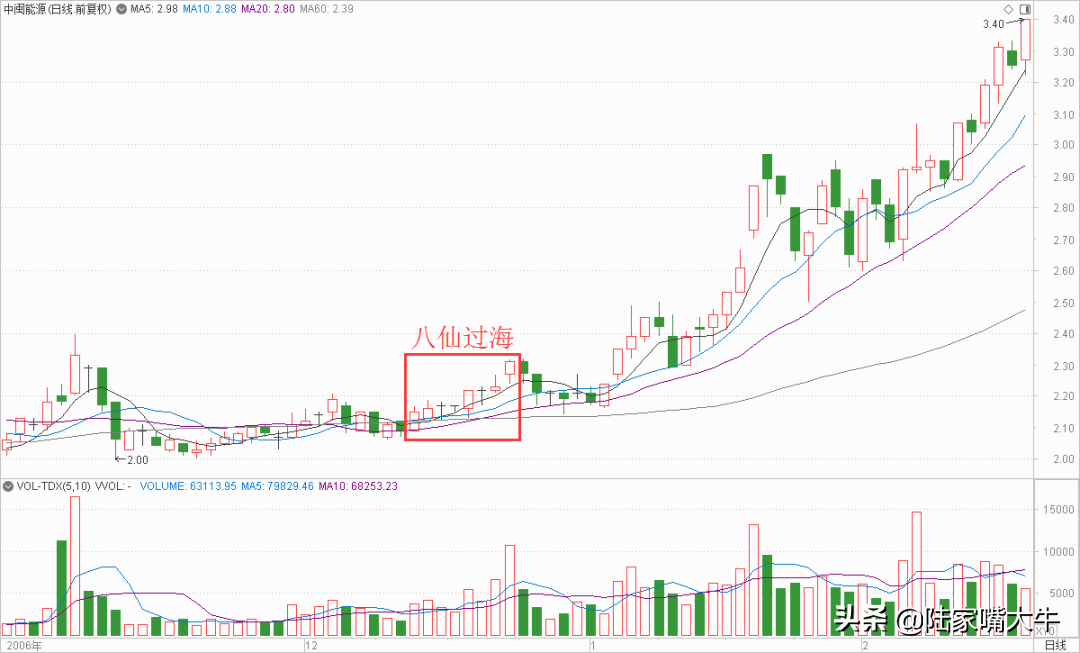This screenshot has height=653, width=1080.
Task: Open the indicator dropdown beside 中闽能源 title
Action: [121, 10]
